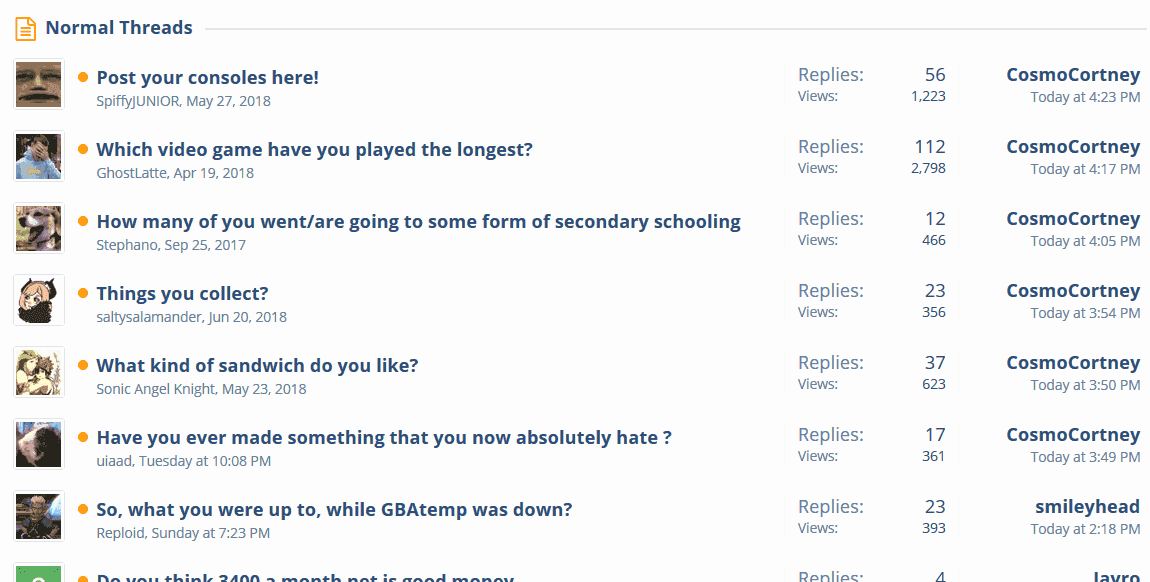Click SpiffyJUNIOR's avatar thumbnail
1150x582 pixels.
pyautogui.click(x=39, y=84)
